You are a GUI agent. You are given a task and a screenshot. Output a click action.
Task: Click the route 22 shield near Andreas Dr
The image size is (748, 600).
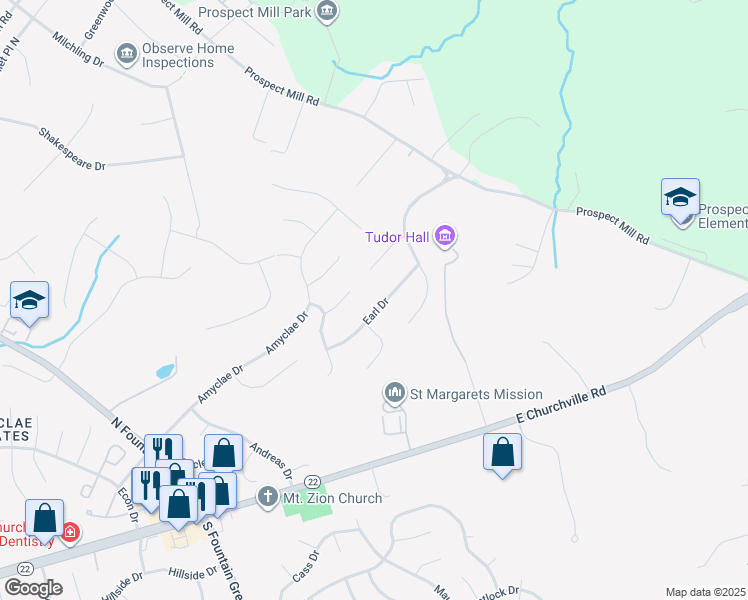point(312,482)
